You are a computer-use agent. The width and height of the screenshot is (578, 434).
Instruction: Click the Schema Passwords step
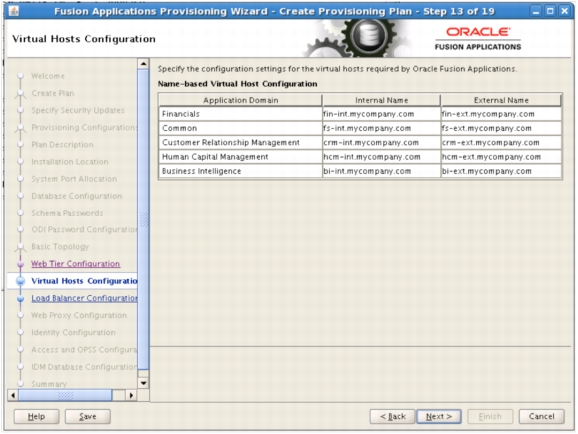[x=67, y=213]
